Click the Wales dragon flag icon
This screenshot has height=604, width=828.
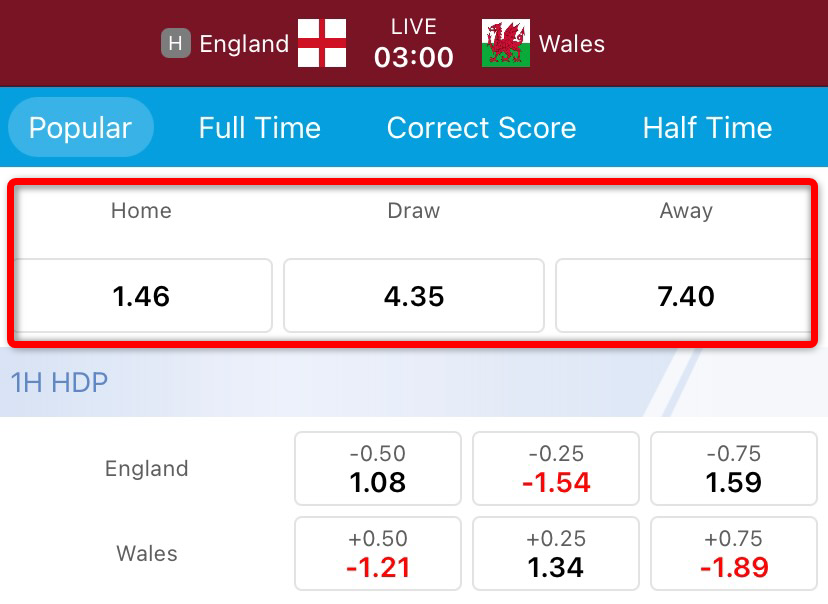(505, 43)
